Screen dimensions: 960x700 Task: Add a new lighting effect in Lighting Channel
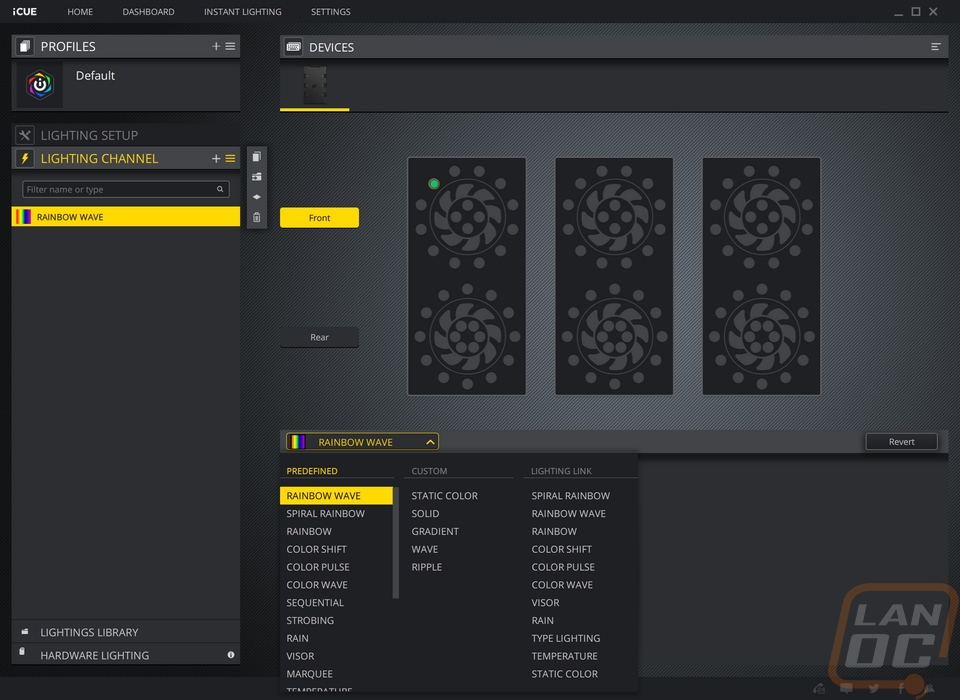[216, 159]
